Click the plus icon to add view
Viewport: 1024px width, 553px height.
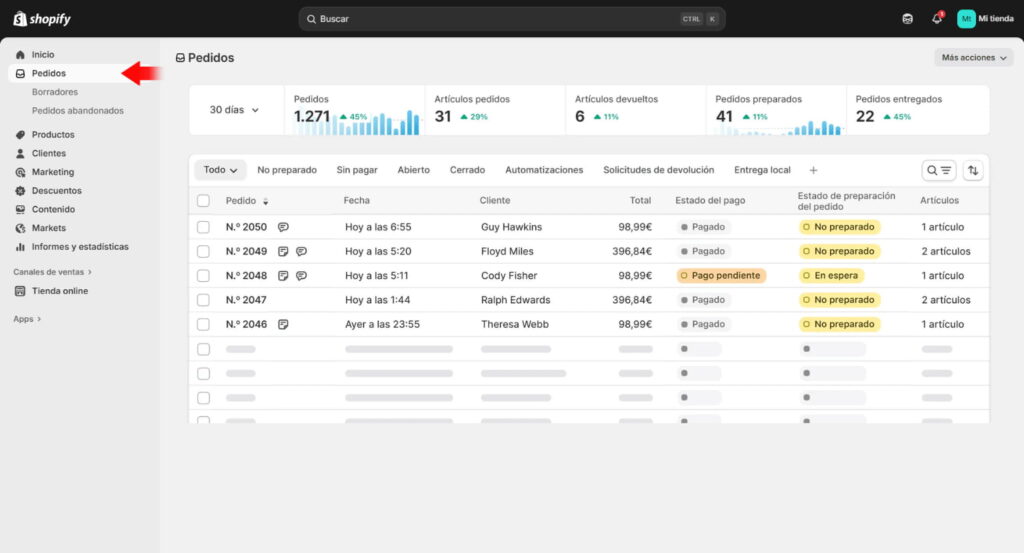[813, 170]
